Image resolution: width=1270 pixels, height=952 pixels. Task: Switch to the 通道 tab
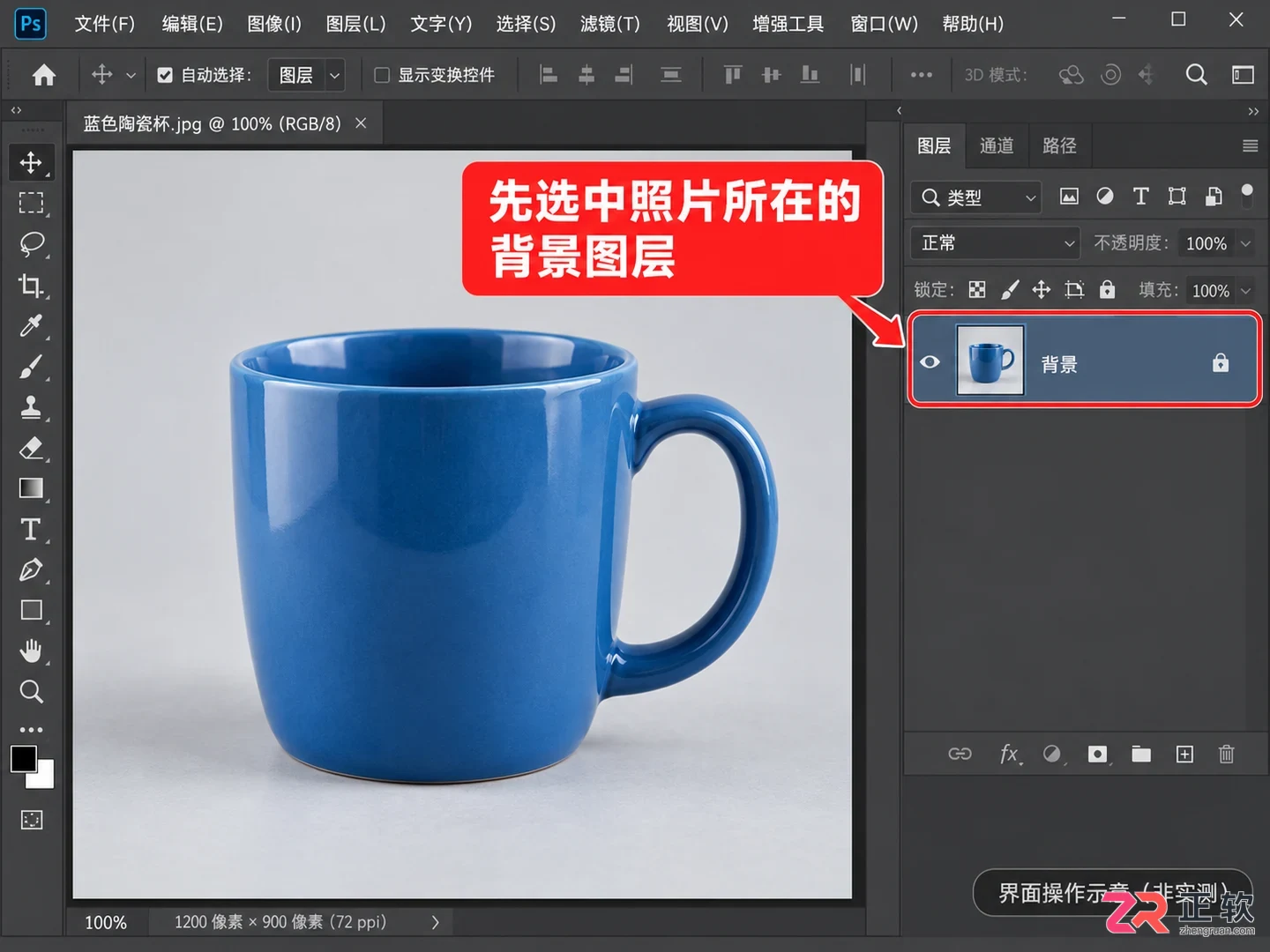(997, 145)
